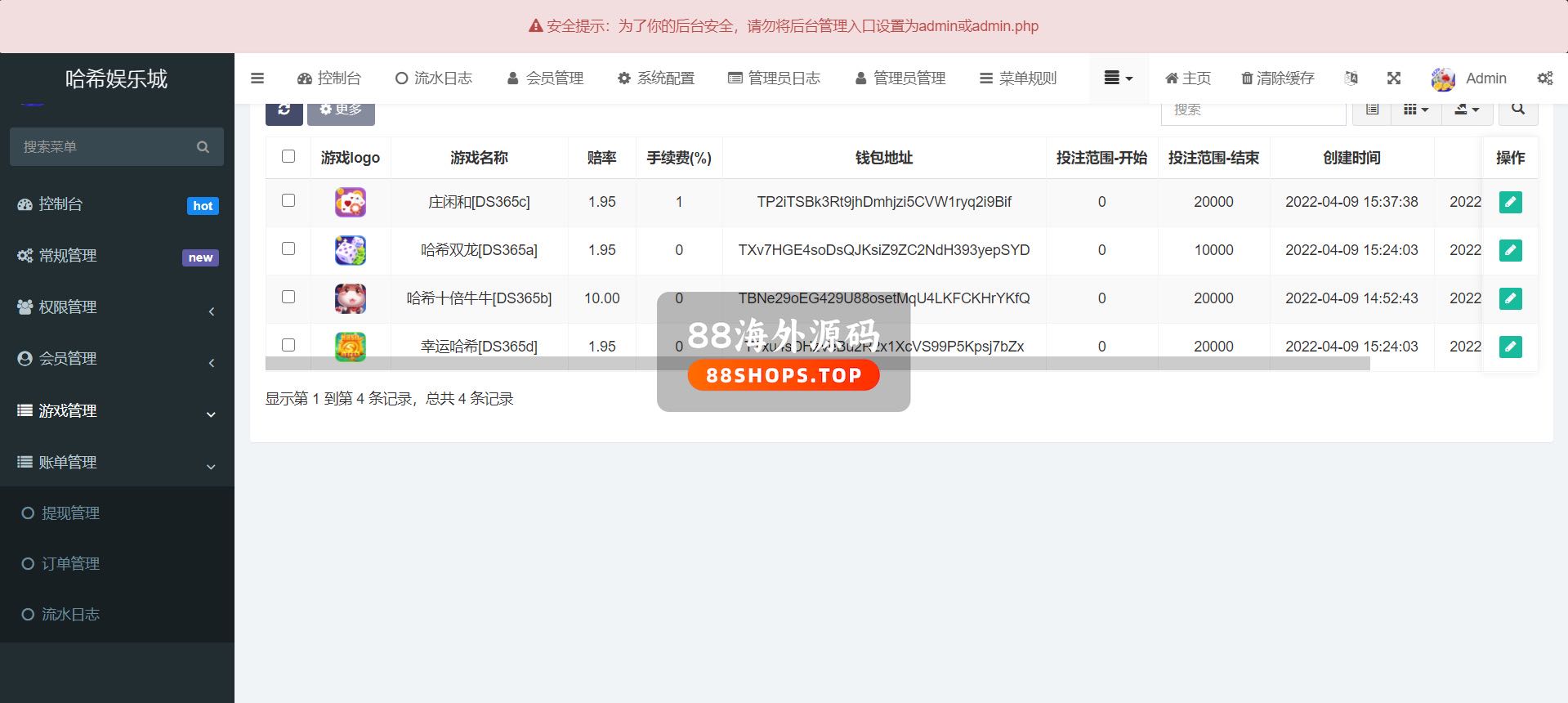Image resolution: width=1568 pixels, height=703 pixels.
Task: Click the 清除缓存 button
Action: click(x=1277, y=78)
